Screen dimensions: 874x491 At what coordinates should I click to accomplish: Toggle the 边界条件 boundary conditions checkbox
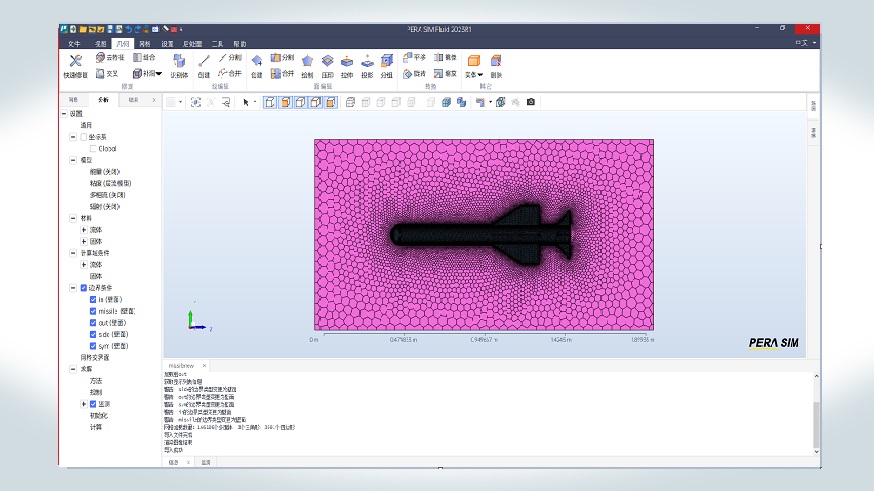tap(84, 287)
